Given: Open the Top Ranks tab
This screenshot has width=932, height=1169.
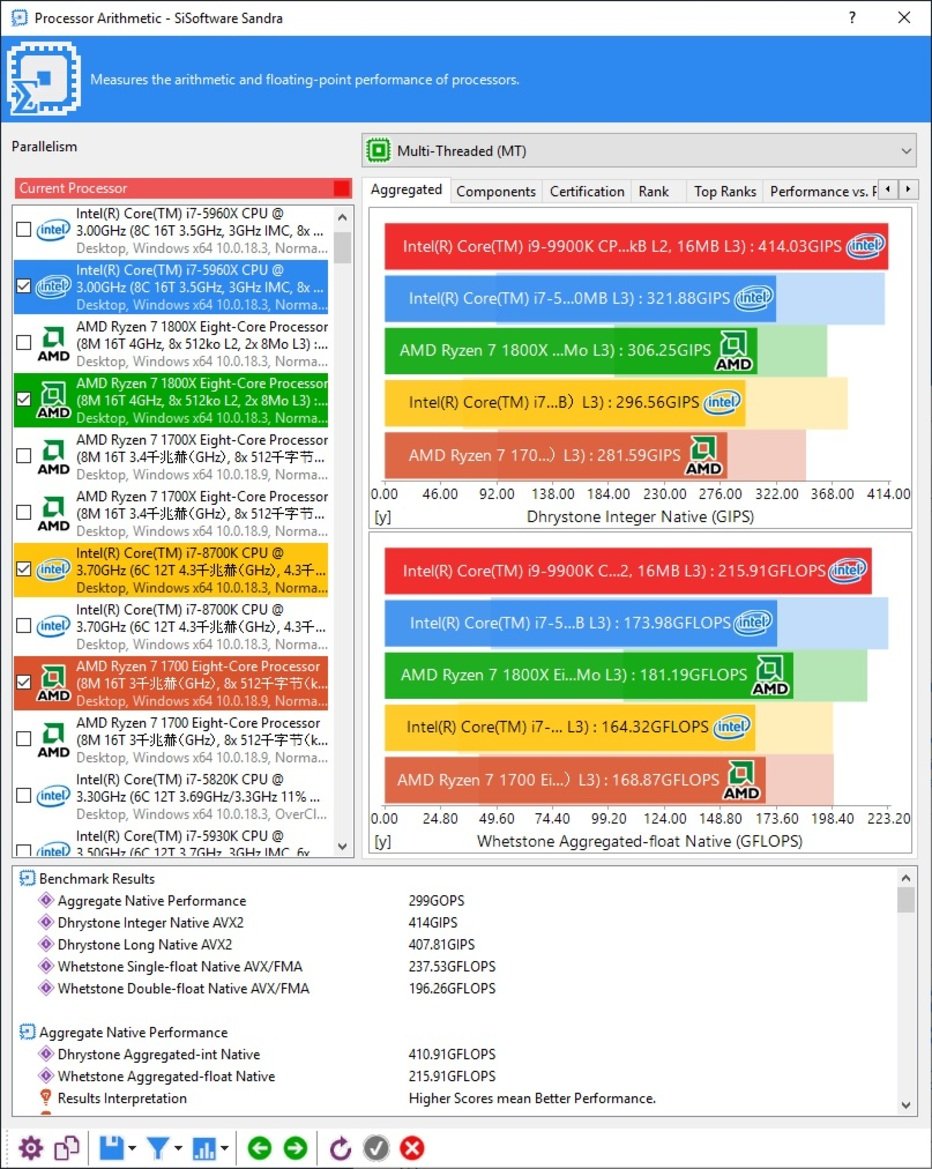Looking at the screenshot, I should 725,192.
